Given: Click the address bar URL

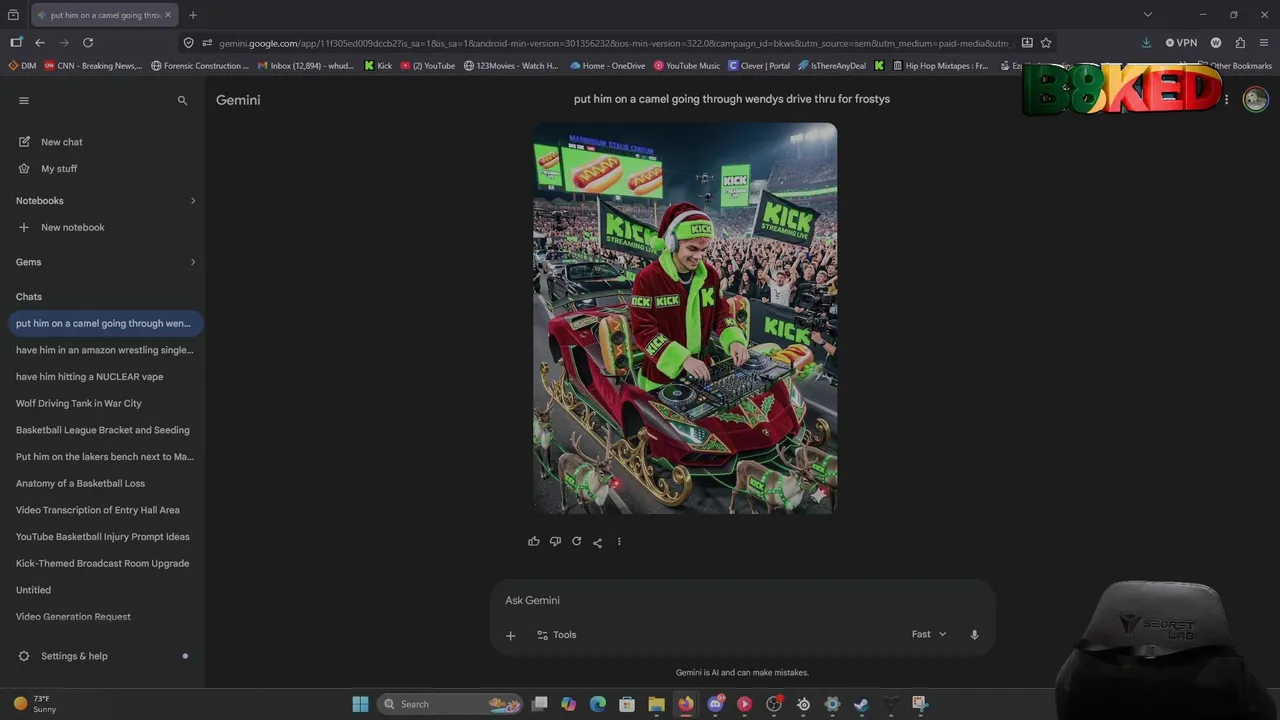Looking at the screenshot, I should (614, 43).
